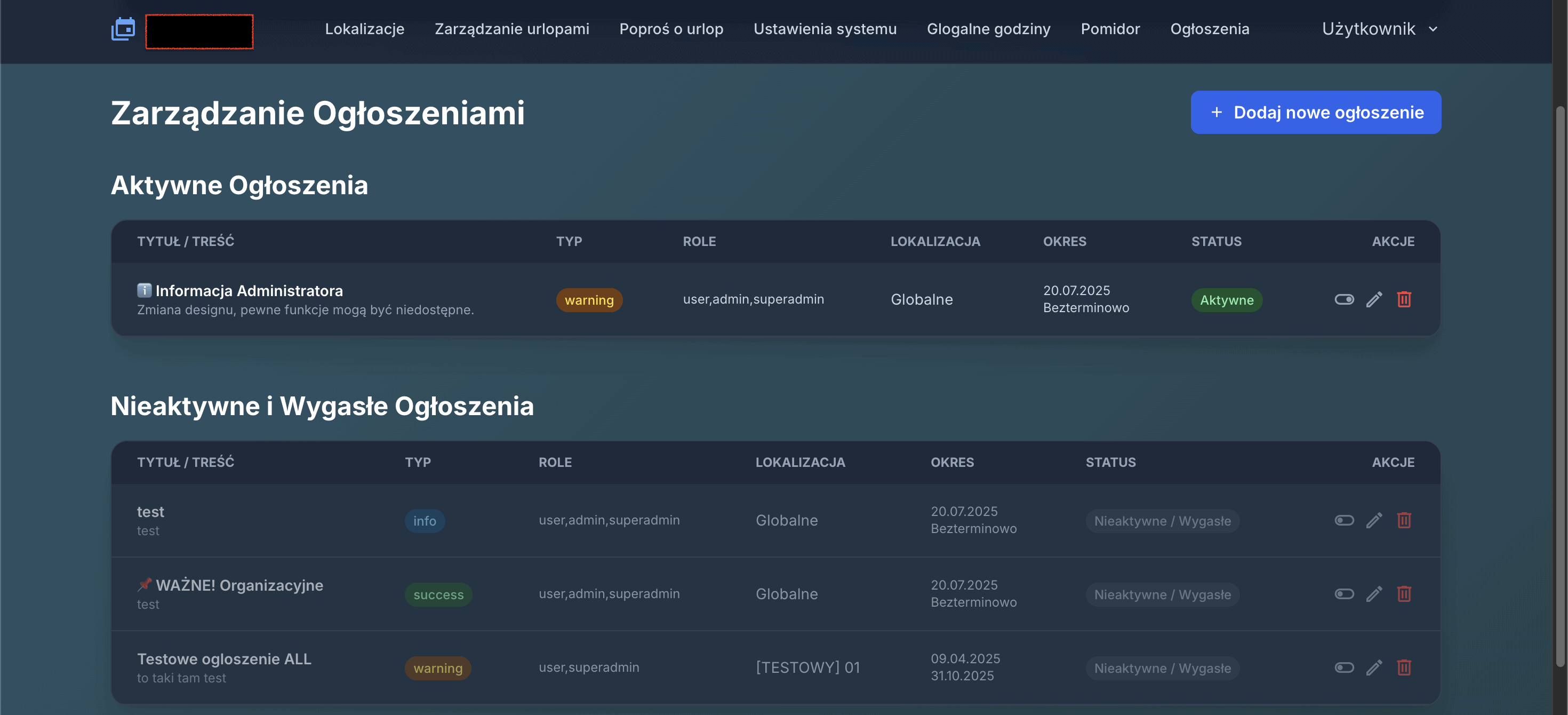Toggle active status of Informacja Administratora
Image resolution: width=1568 pixels, height=715 pixels.
[1344, 299]
